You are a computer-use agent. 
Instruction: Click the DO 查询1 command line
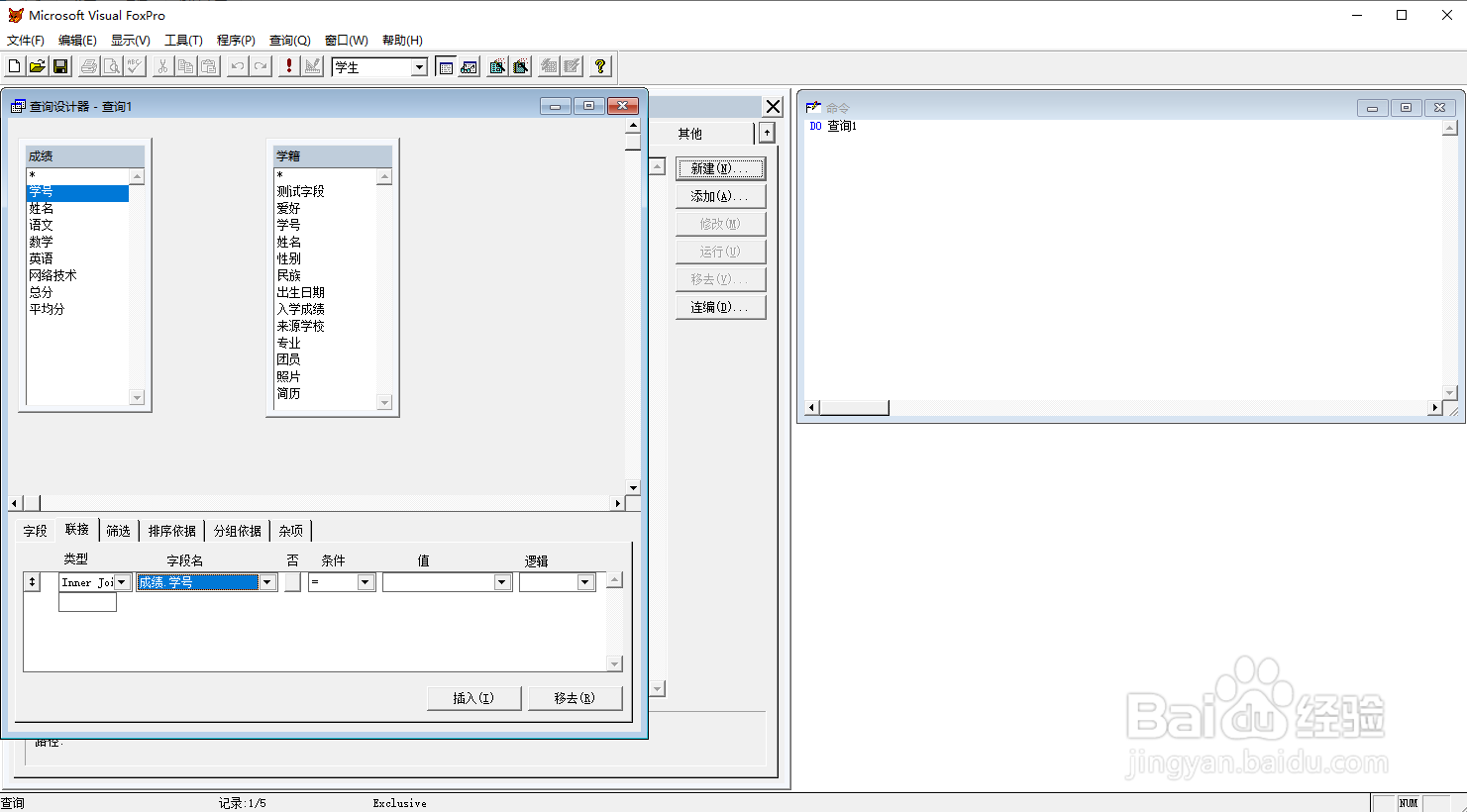pos(833,127)
